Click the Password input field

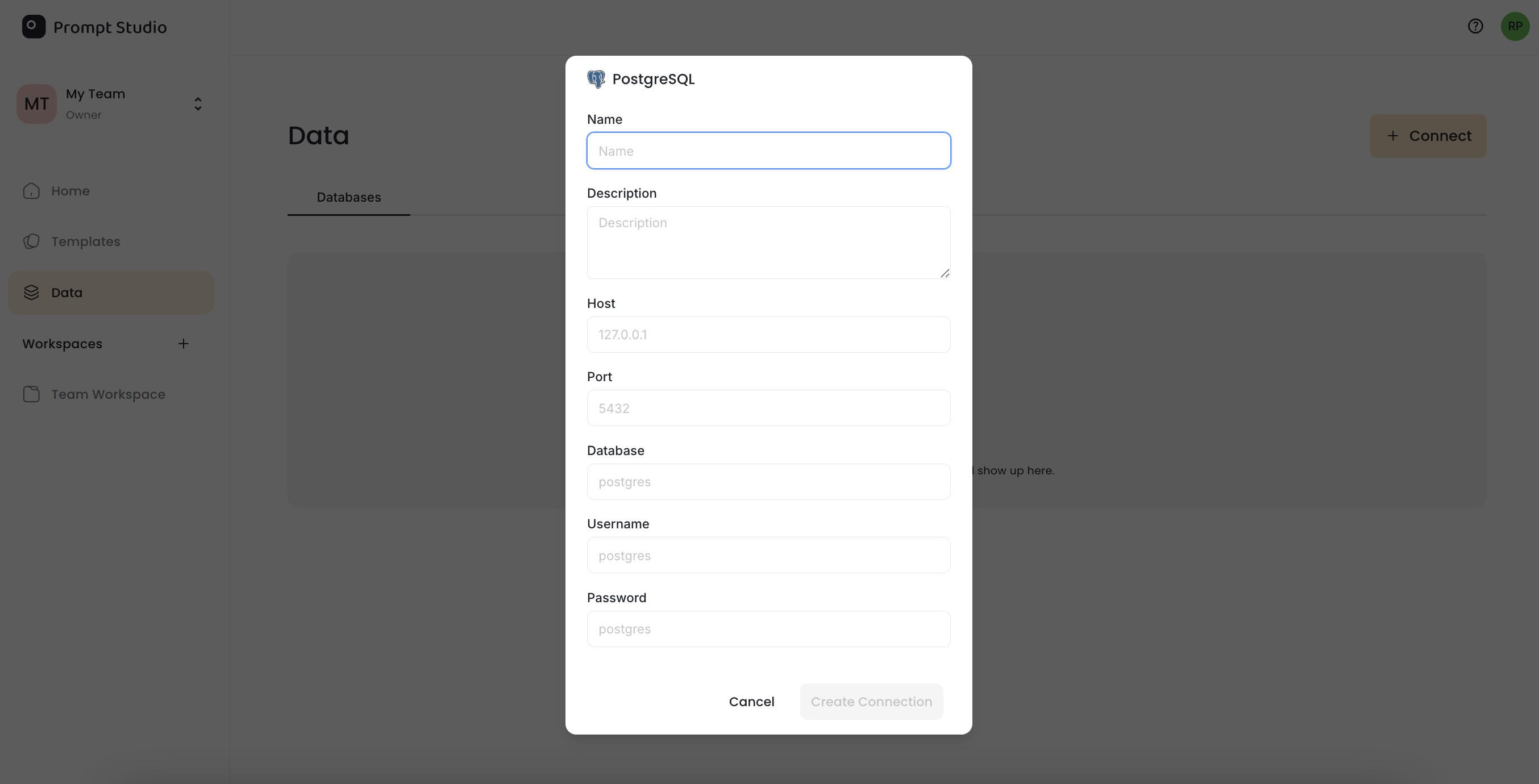click(x=768, y=629)
